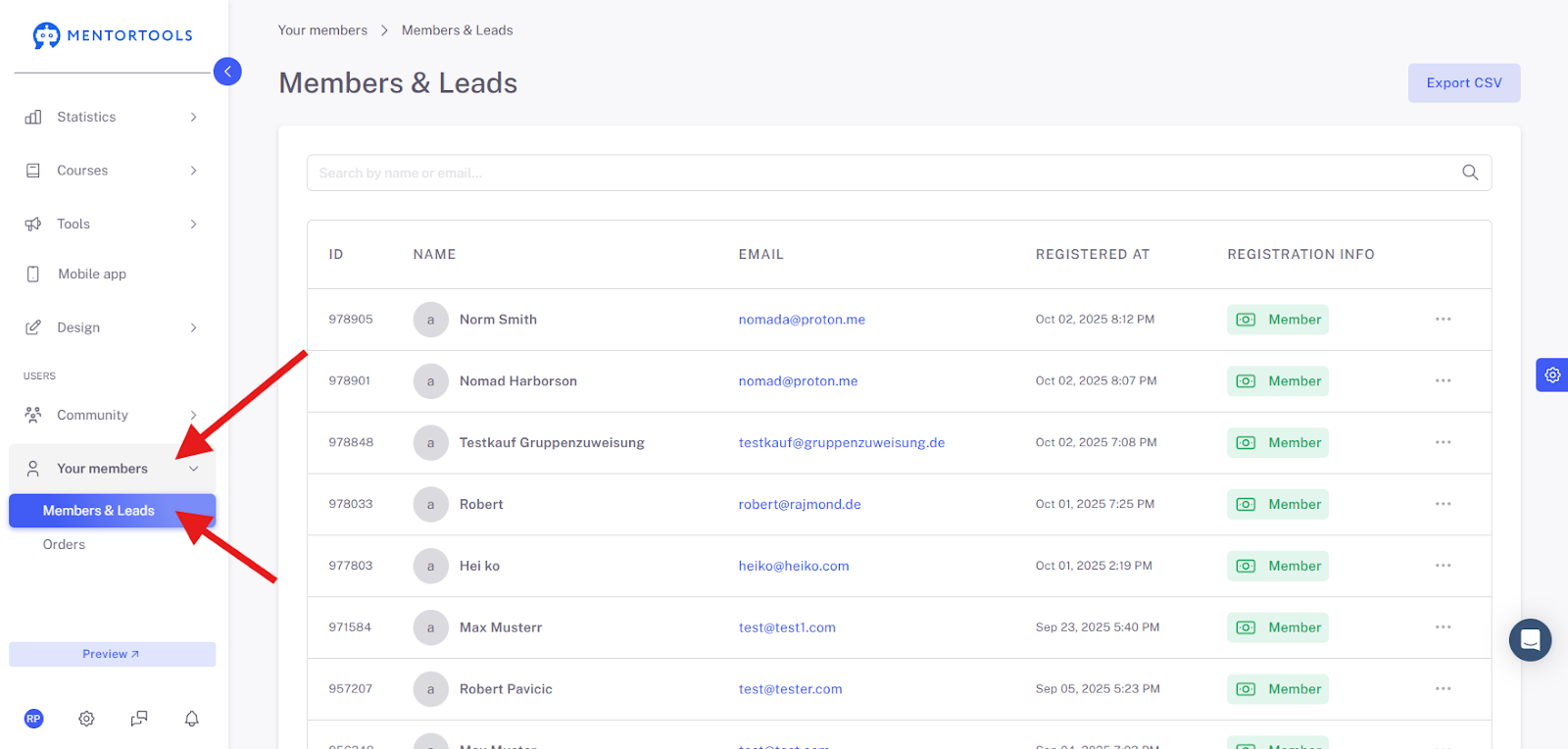Expand the Courses menu chevron
Screen dimensions: 1568x749
(x=193, y=171)
